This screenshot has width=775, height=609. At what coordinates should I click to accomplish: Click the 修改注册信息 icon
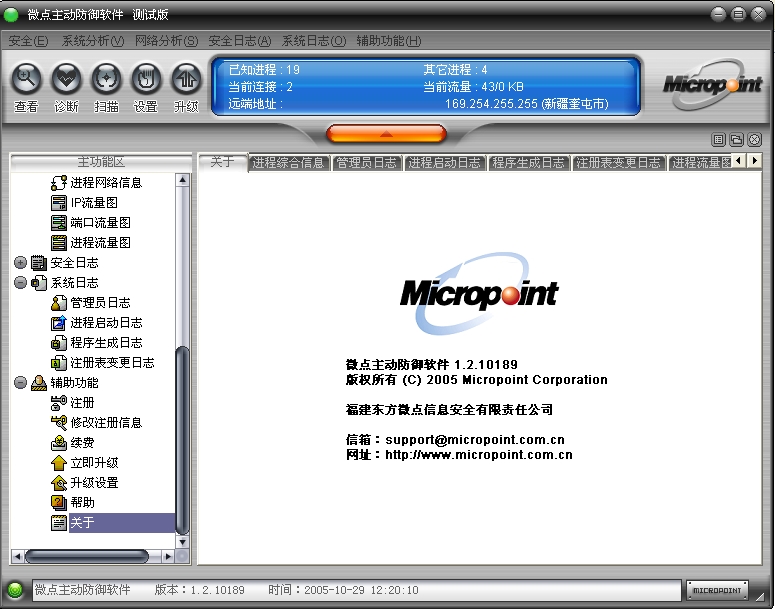point(59,423)
